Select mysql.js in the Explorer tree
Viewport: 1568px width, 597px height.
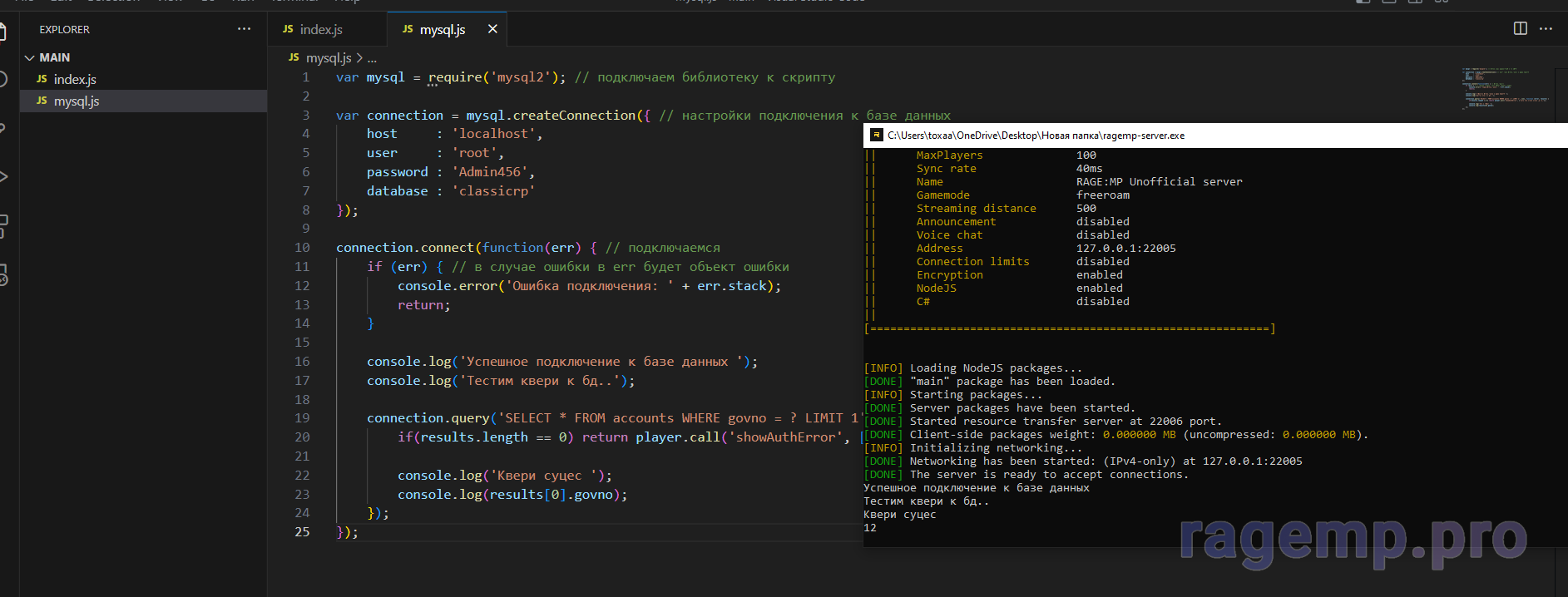coord(77,101)
